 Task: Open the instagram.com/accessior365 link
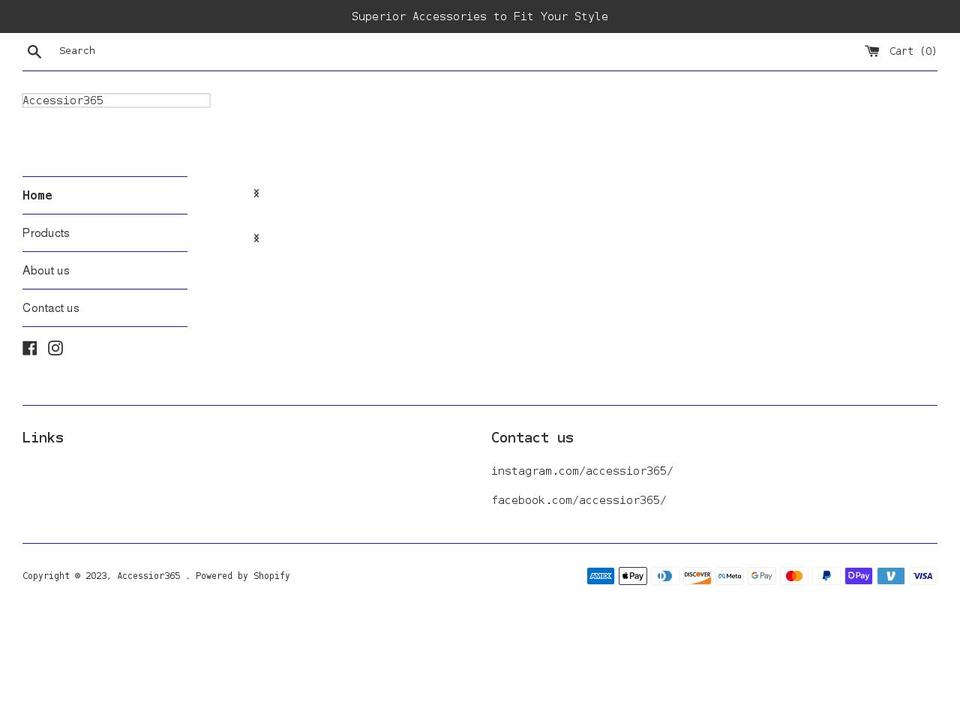[x=582, y=471]
